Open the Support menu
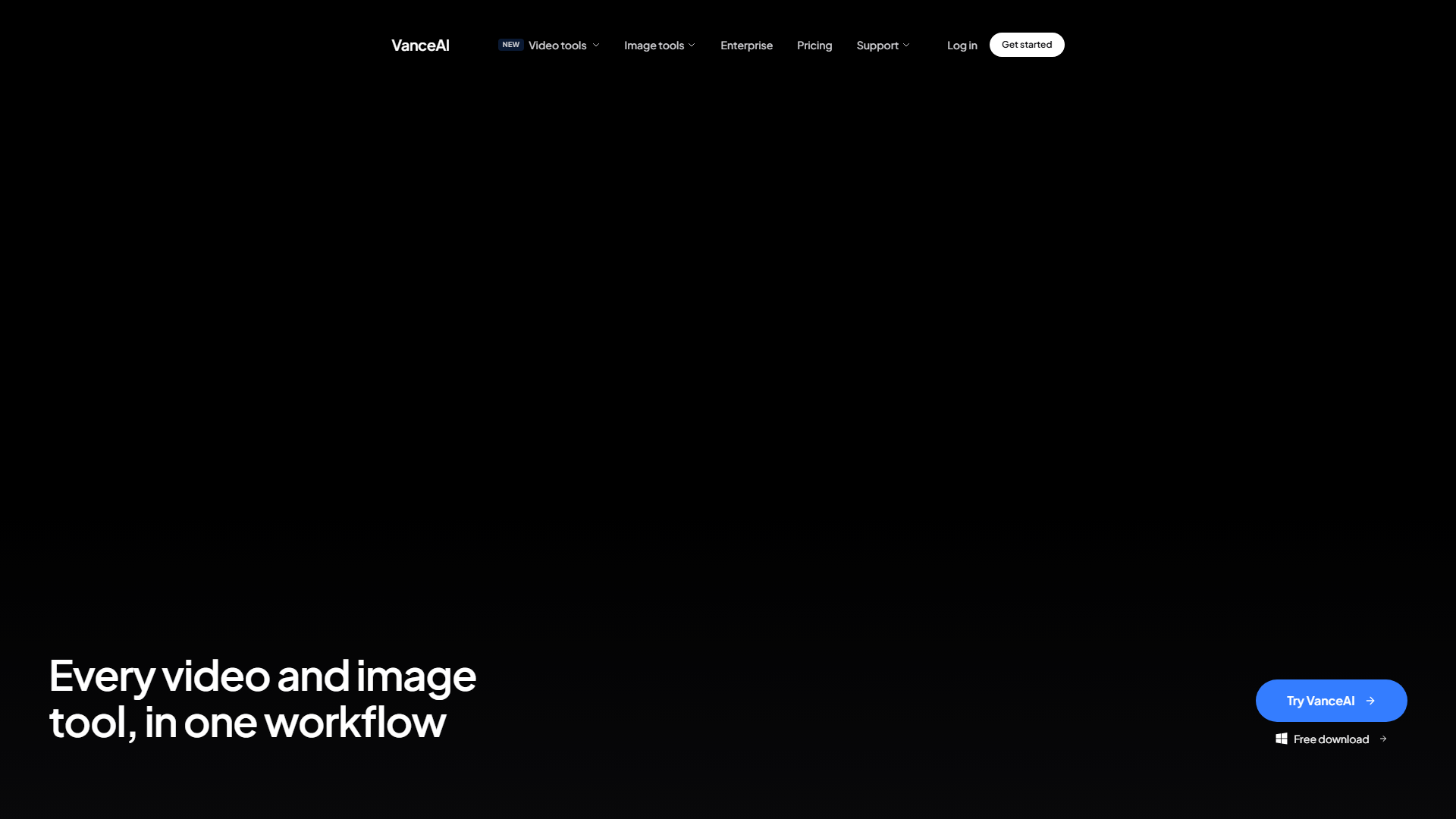This screenshot has width=1456, height=819. click(x=877, y=45)
